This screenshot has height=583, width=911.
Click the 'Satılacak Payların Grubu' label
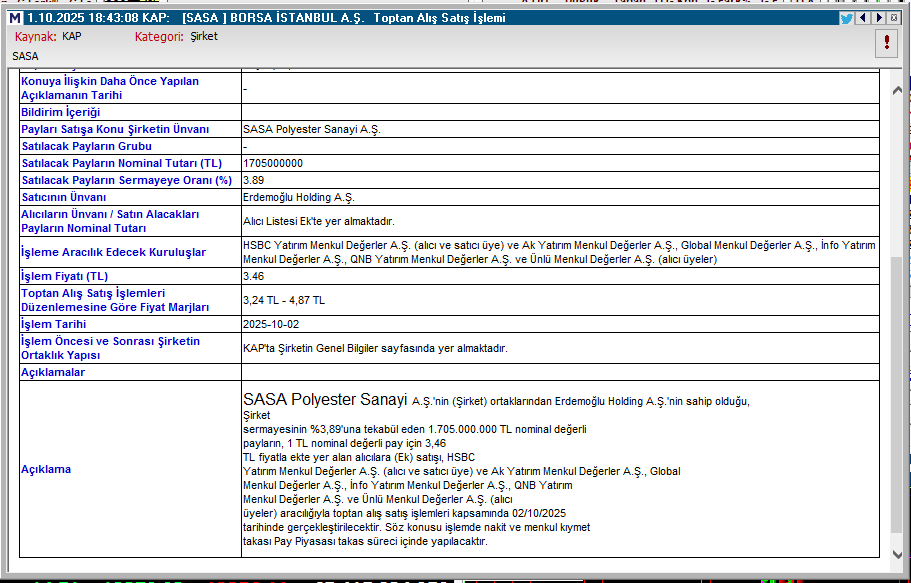click(87, 146)
